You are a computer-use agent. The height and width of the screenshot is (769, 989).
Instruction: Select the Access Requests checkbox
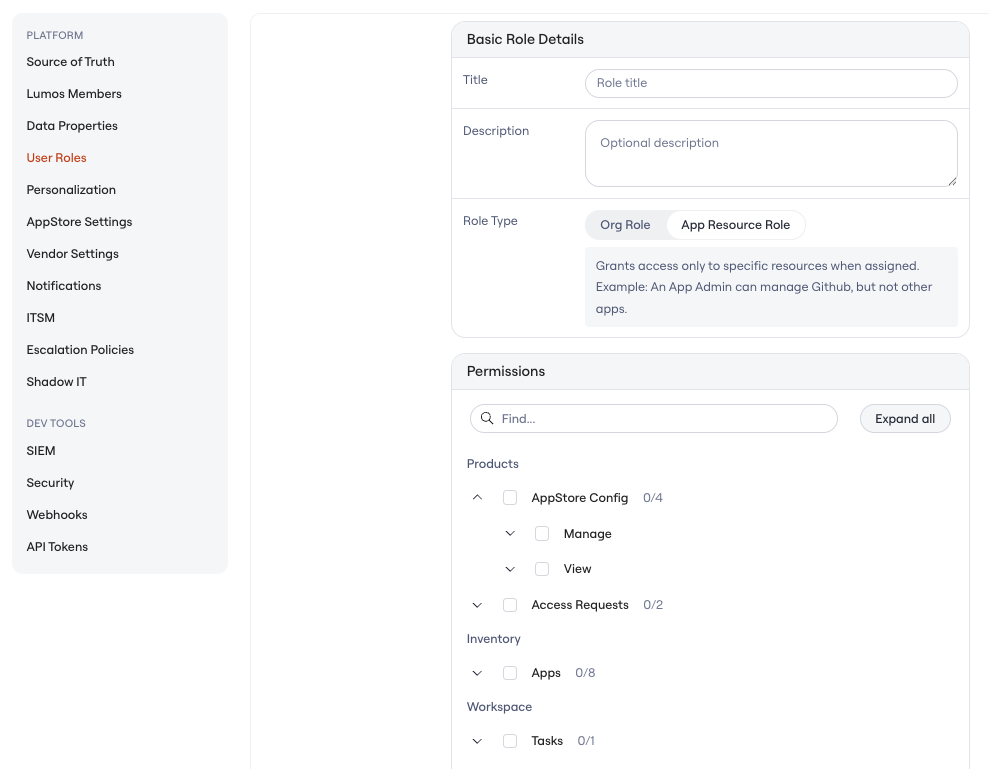pos(510,605)
